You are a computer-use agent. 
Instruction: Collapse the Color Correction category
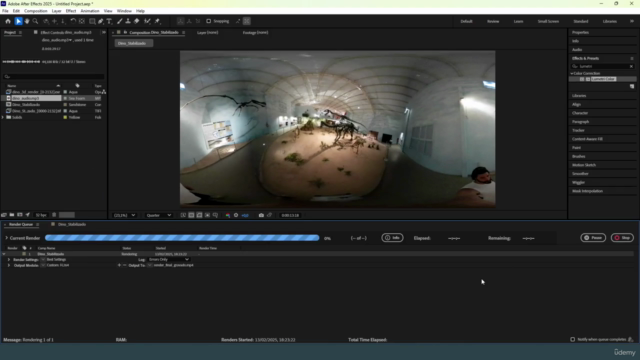[572, 73]
